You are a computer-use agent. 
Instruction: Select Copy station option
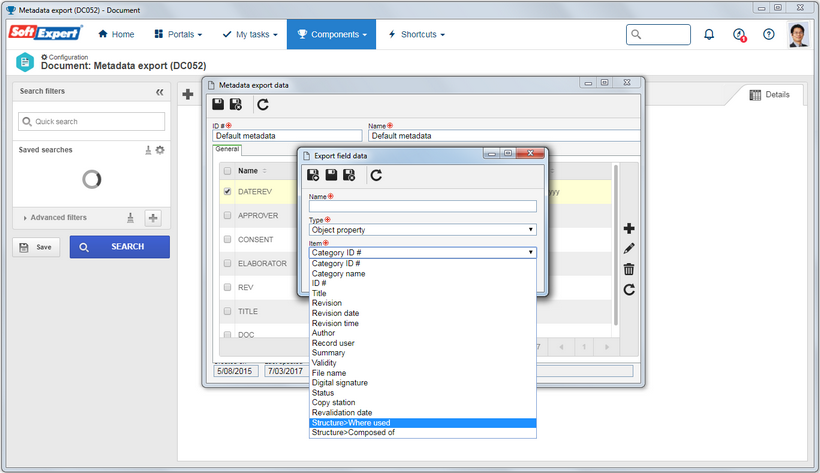coord(423,402)
